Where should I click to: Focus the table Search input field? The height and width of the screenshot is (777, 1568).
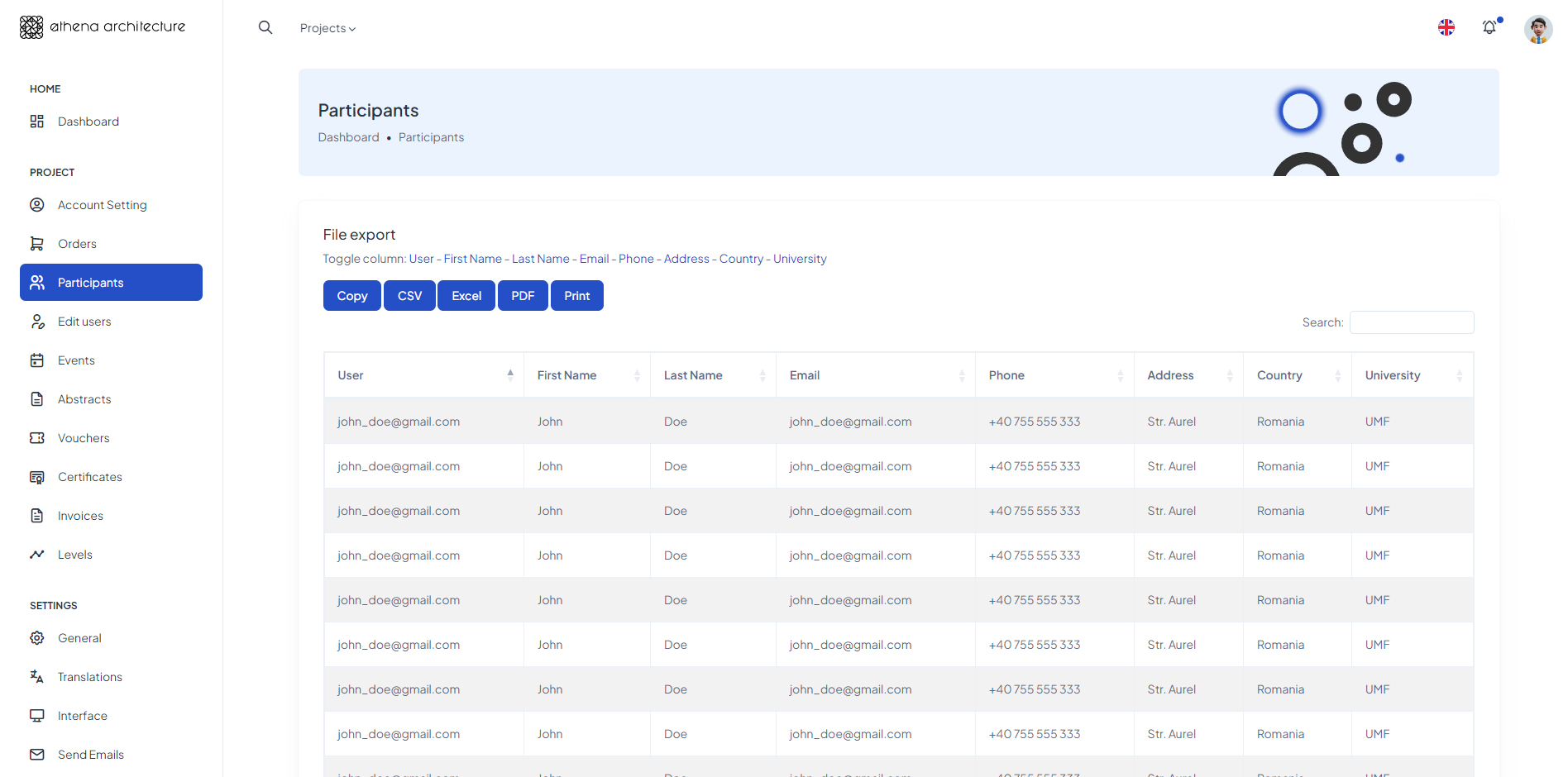tap(1412, 322)
